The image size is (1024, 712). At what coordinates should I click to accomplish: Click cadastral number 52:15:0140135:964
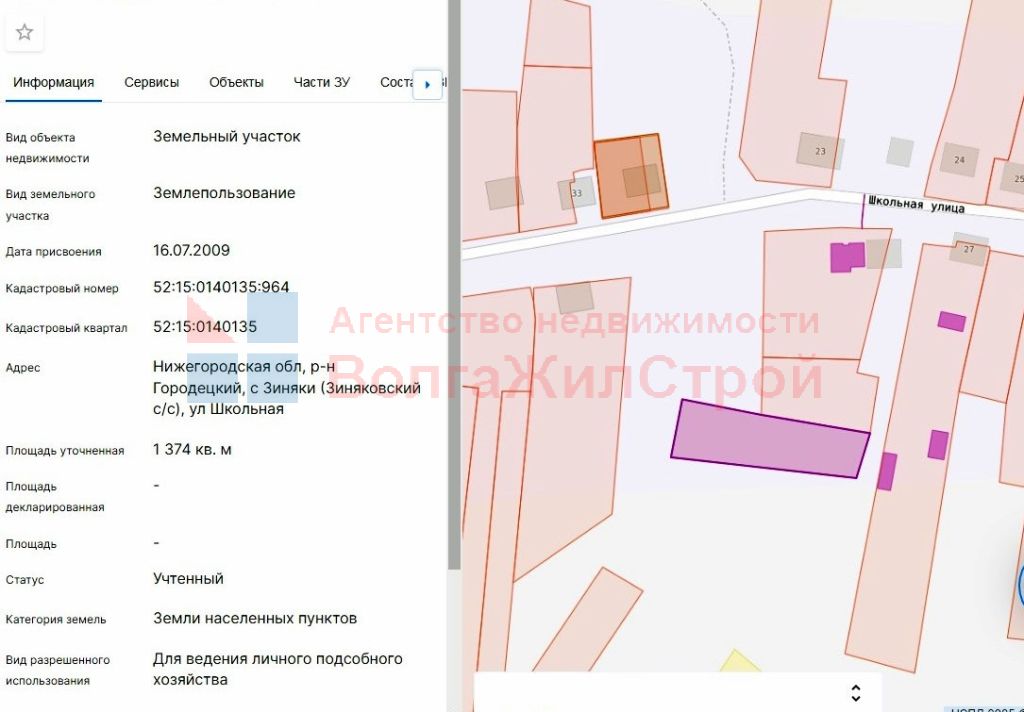point(221,287)
